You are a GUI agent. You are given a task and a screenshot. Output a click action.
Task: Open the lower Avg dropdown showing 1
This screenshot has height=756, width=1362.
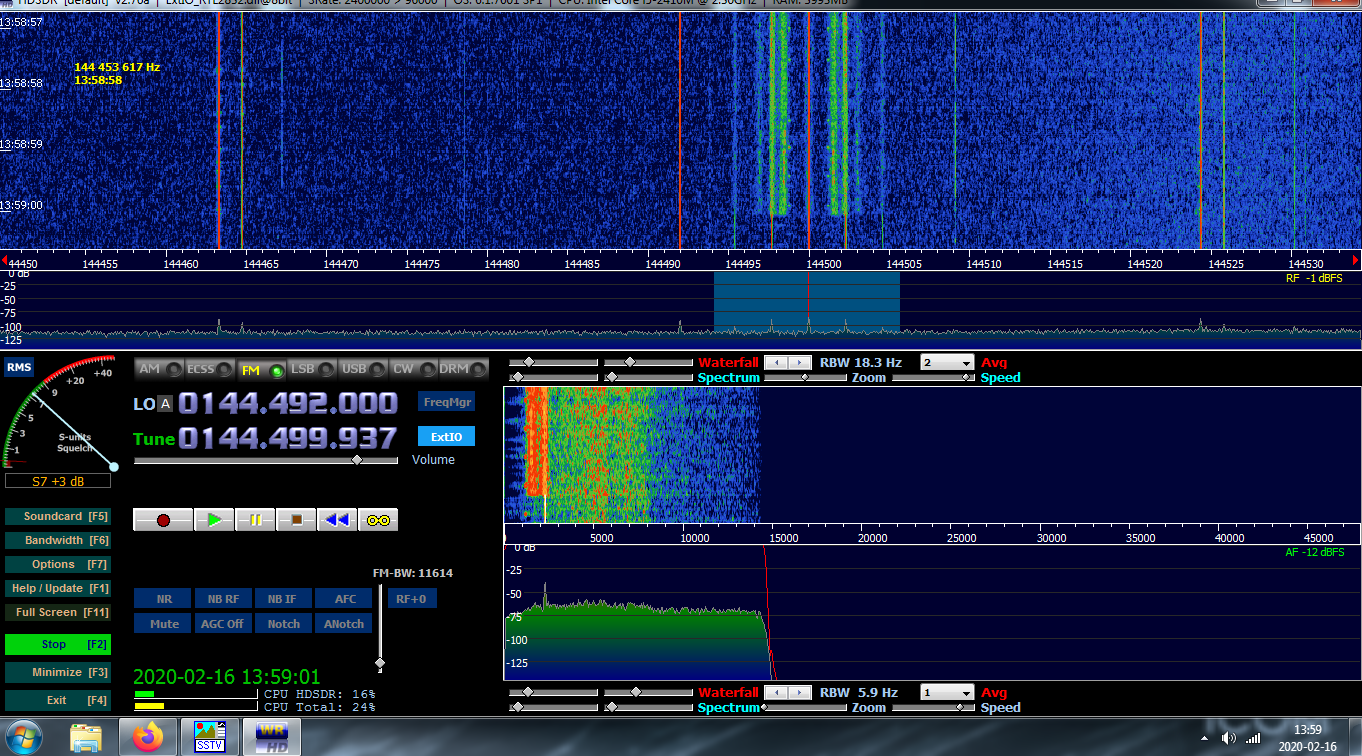946,692
